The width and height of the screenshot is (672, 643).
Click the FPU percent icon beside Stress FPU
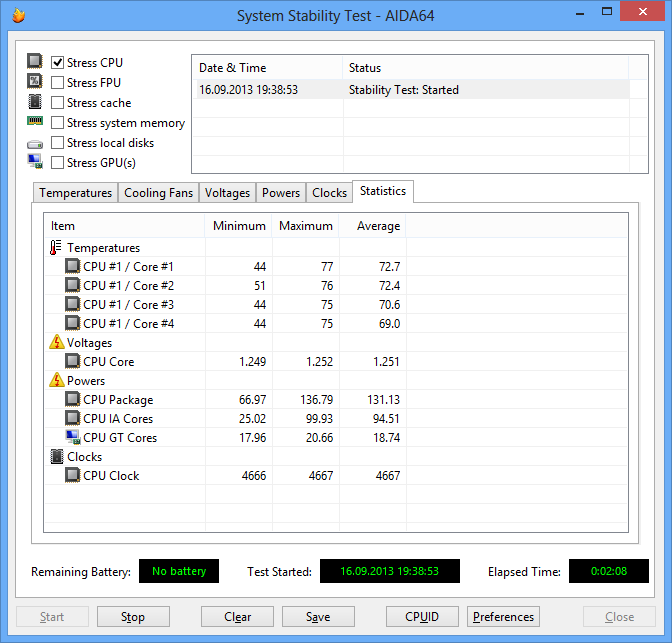coord(35,81)
